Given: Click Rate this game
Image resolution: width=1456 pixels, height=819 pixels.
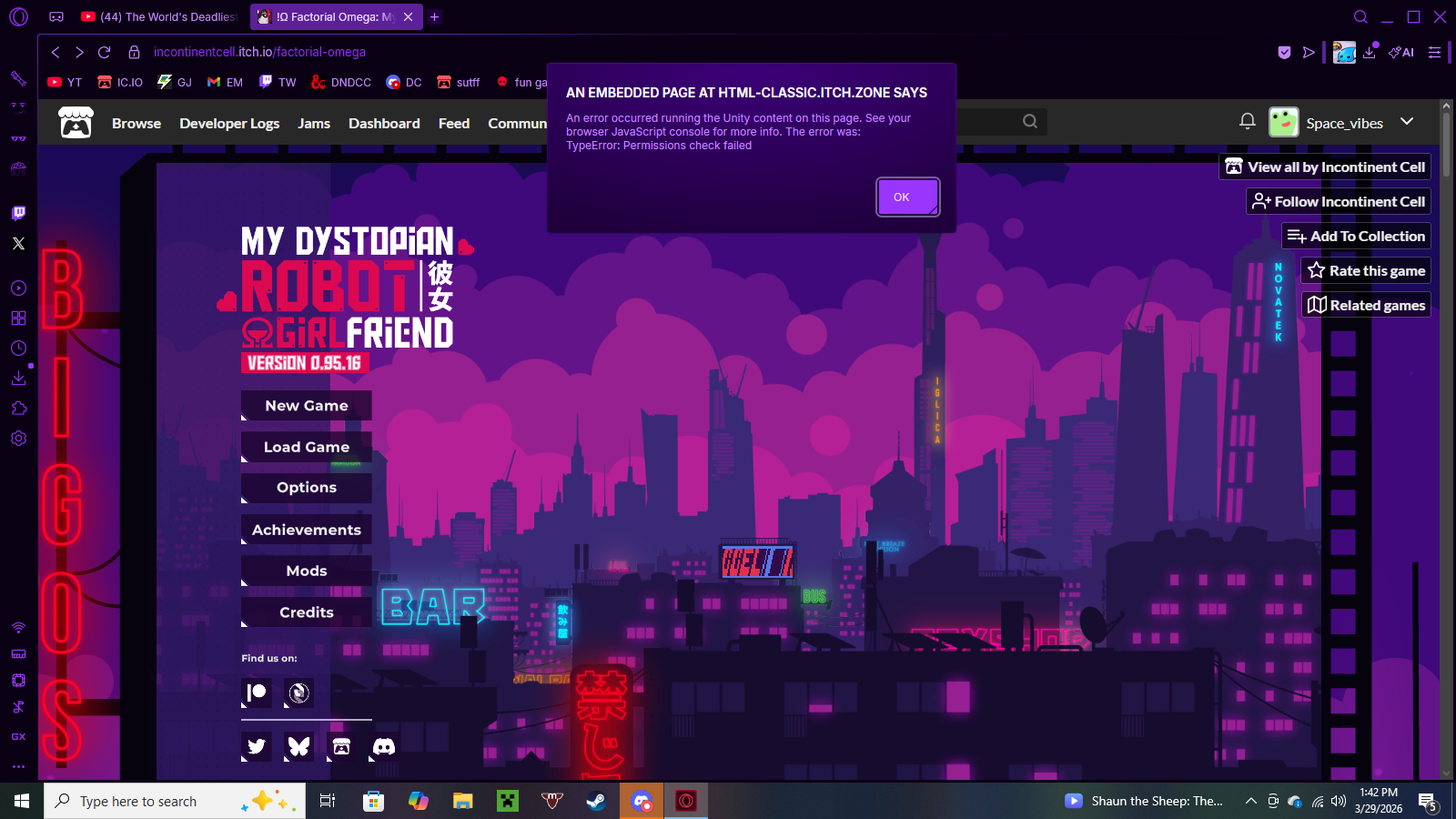Looking at the screenshot, I should pos(1366,270).
